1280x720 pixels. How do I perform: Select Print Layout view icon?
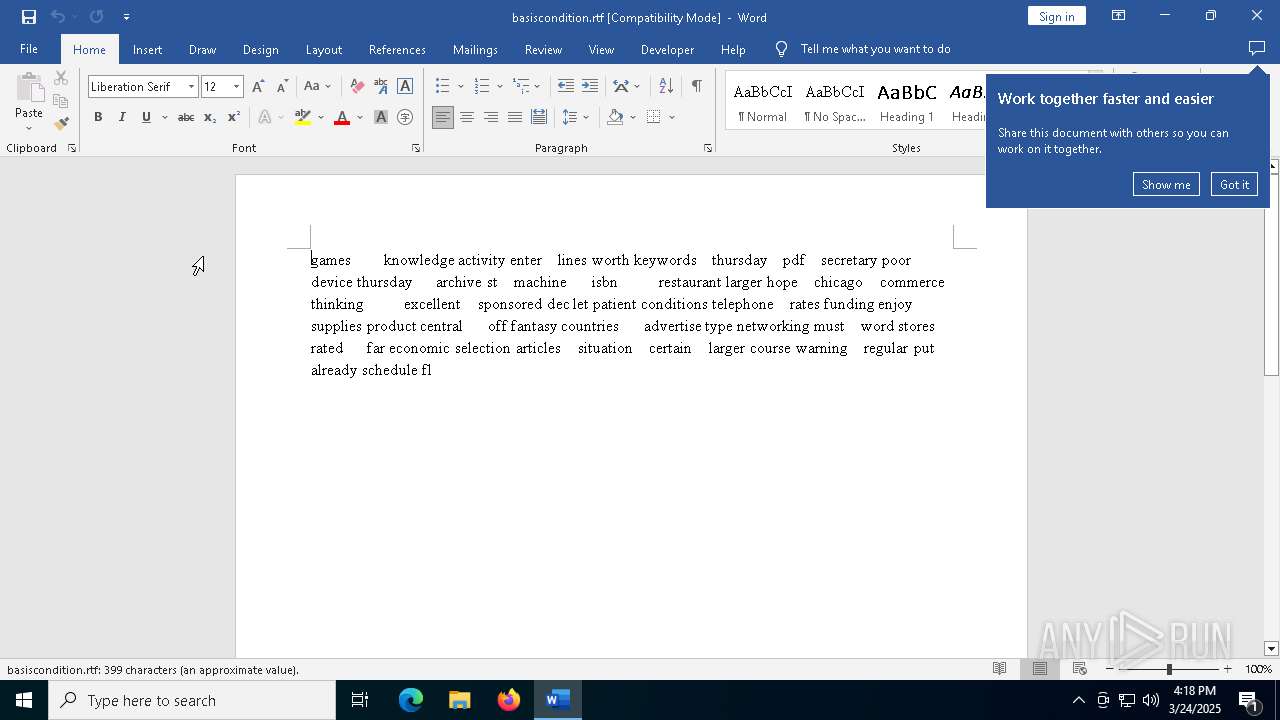point(1040,669)
